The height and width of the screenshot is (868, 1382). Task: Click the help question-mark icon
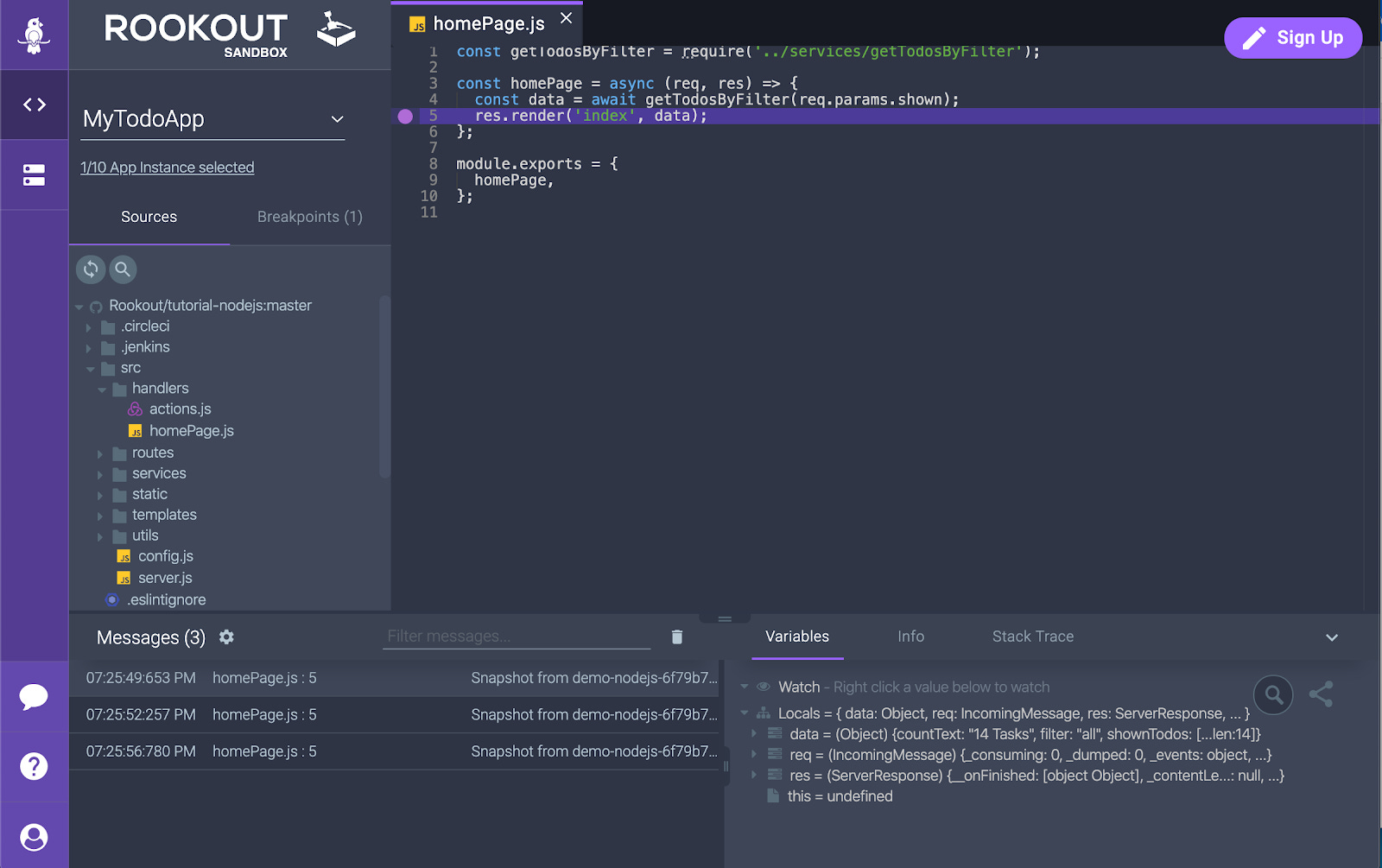pos(35,766)
